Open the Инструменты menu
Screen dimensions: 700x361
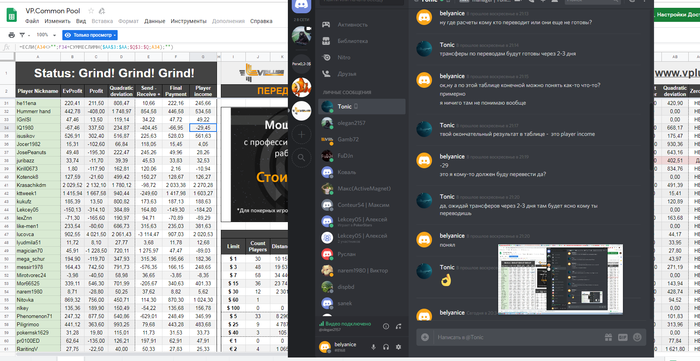188,21
